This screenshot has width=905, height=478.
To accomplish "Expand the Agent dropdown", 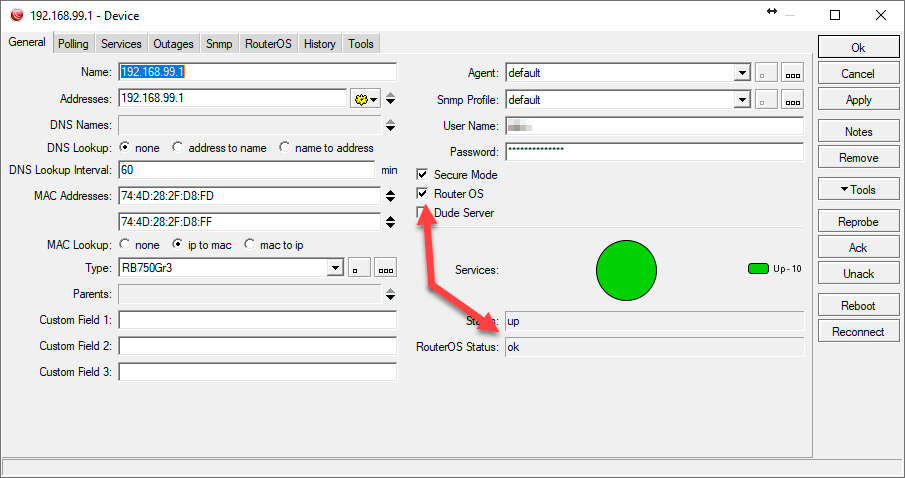I will 742,73.
